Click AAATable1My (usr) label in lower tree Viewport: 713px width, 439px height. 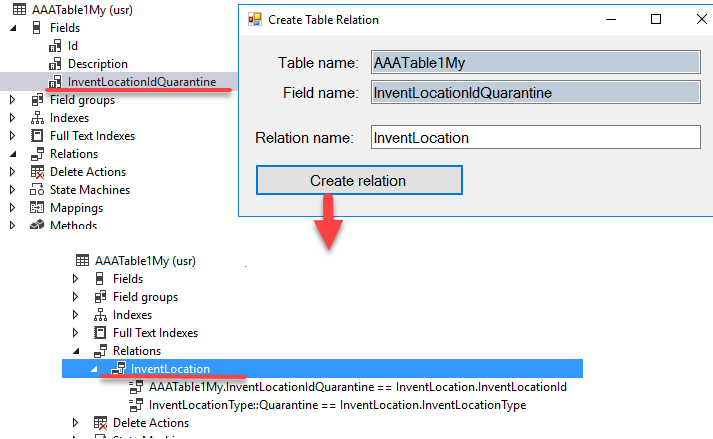point(146,261)
